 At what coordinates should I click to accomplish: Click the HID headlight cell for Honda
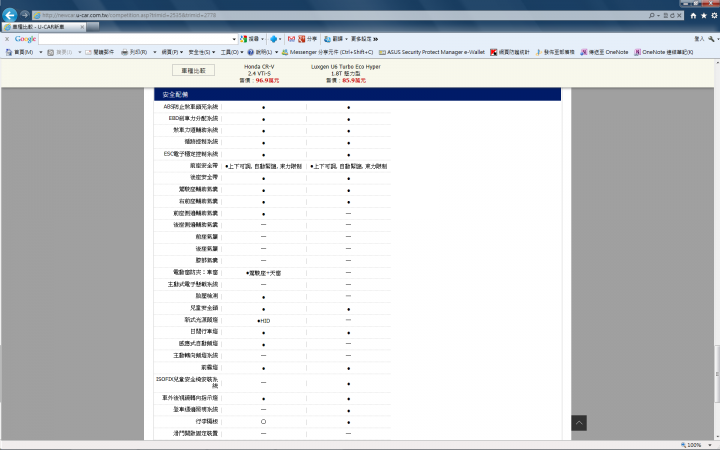point(264,321)
